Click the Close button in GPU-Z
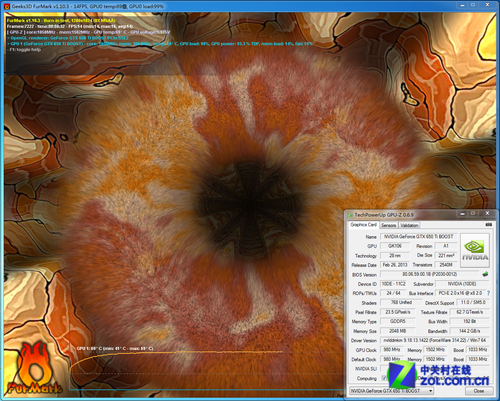The width and height of the screenshot is (500, 401). pyautogui.click(x=479, y=391)
